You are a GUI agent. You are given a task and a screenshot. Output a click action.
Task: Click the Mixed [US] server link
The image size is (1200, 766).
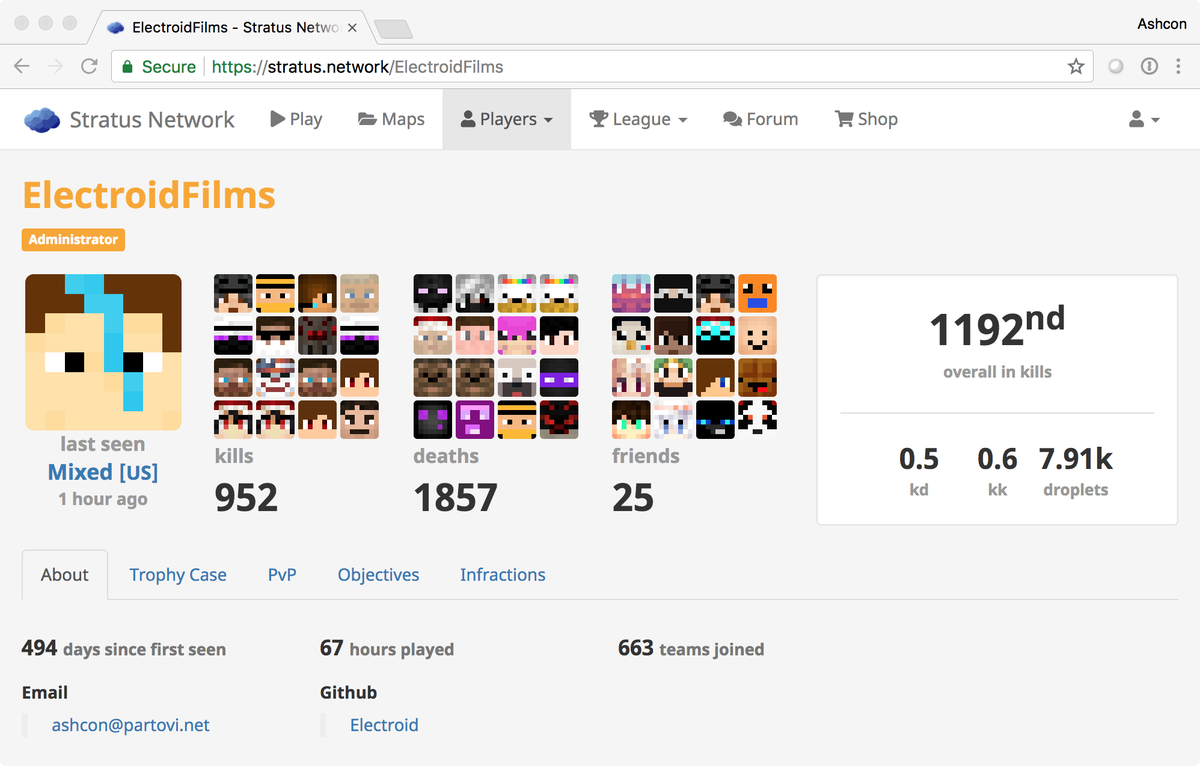pyautogui.click(x=103, y=472)
